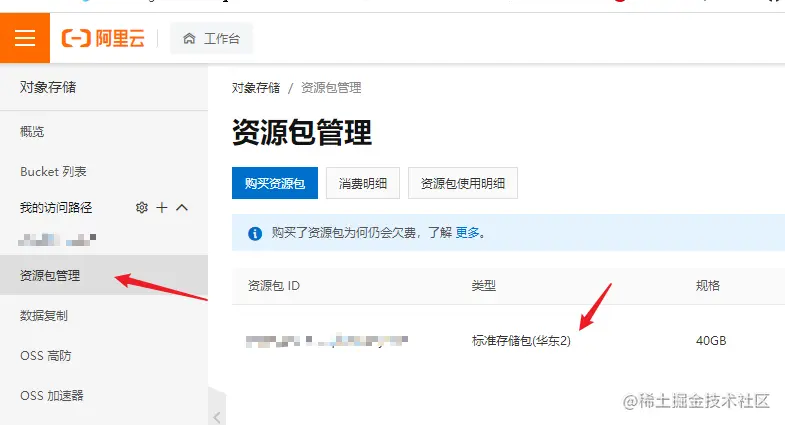Collapse 我的访问路径 section with chevron
This screenshot has width=785, height=425.
(182, 207)
